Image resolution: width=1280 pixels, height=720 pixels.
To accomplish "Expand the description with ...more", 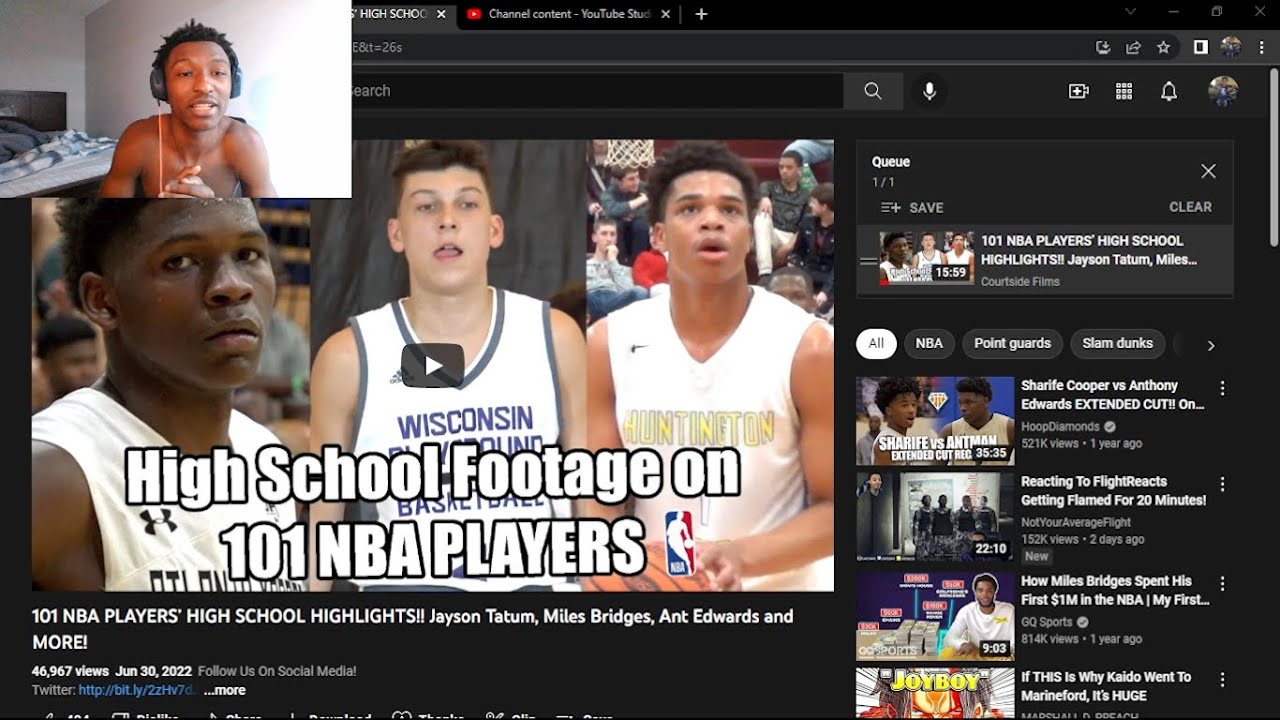I will click(225, 690).
